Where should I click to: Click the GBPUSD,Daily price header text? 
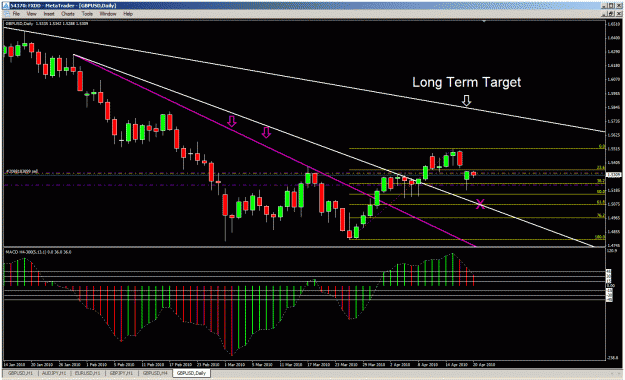click(x=46, y=24)
